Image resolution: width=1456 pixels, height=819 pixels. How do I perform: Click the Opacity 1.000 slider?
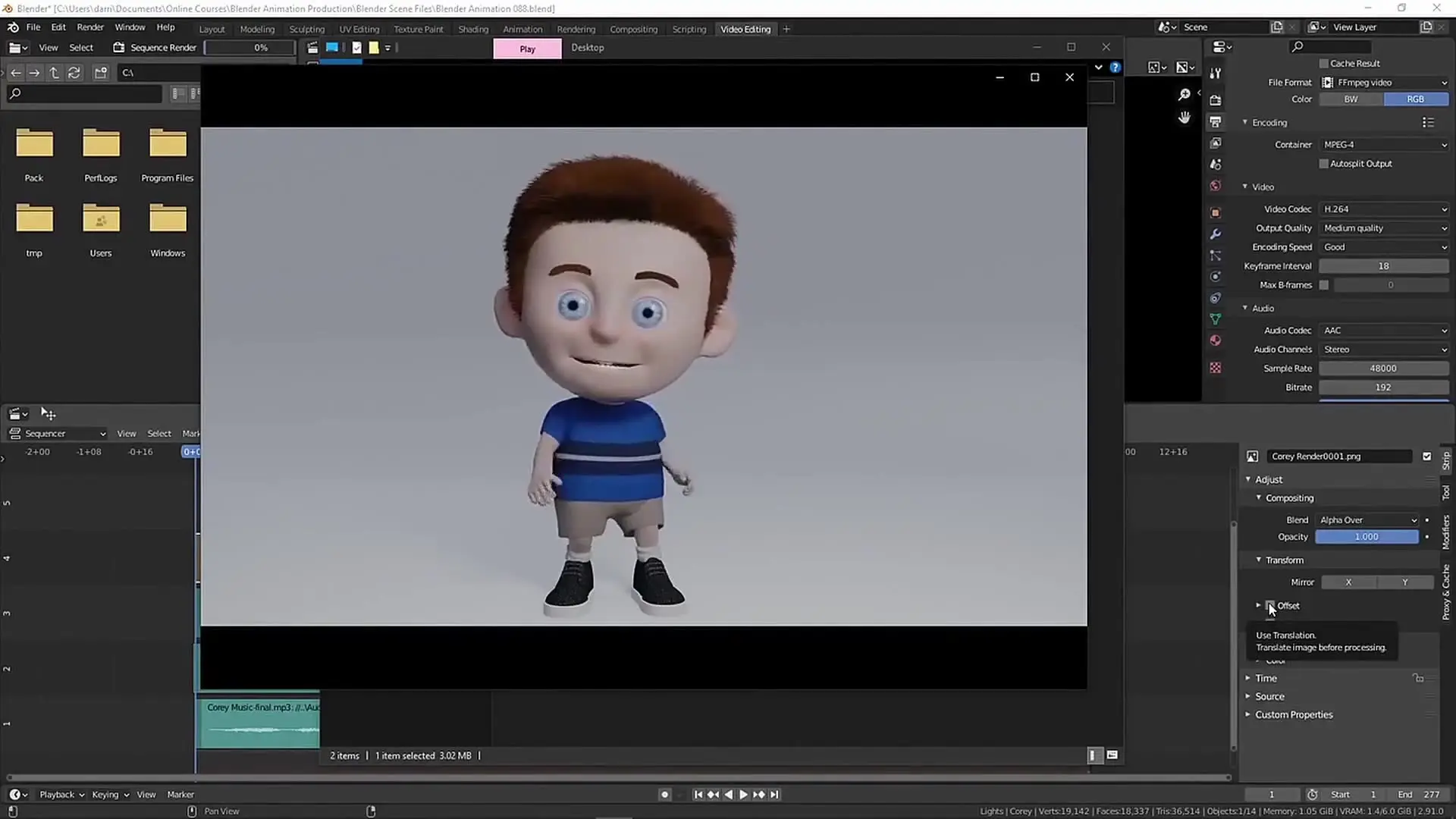coord(1367,537)
